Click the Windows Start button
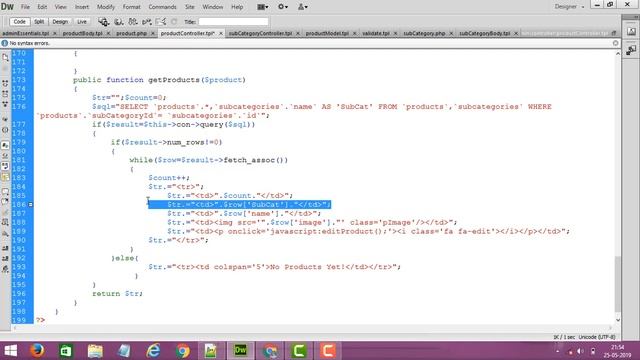The image size is (640, 360). [x=10, y=350]
